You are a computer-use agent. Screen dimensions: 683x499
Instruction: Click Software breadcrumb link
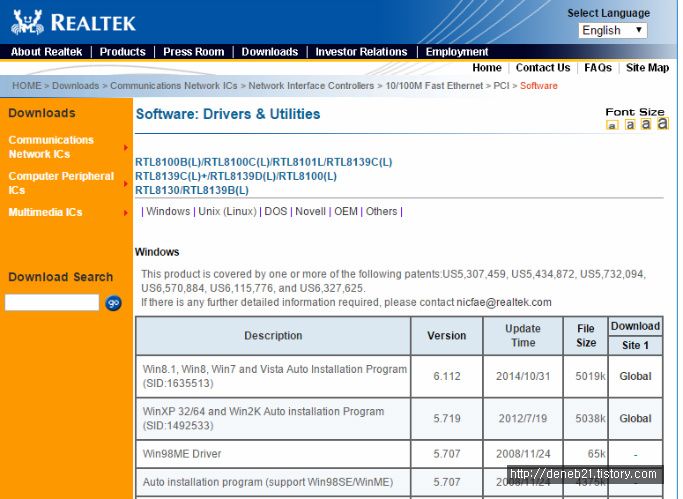(x=538, y=86)
